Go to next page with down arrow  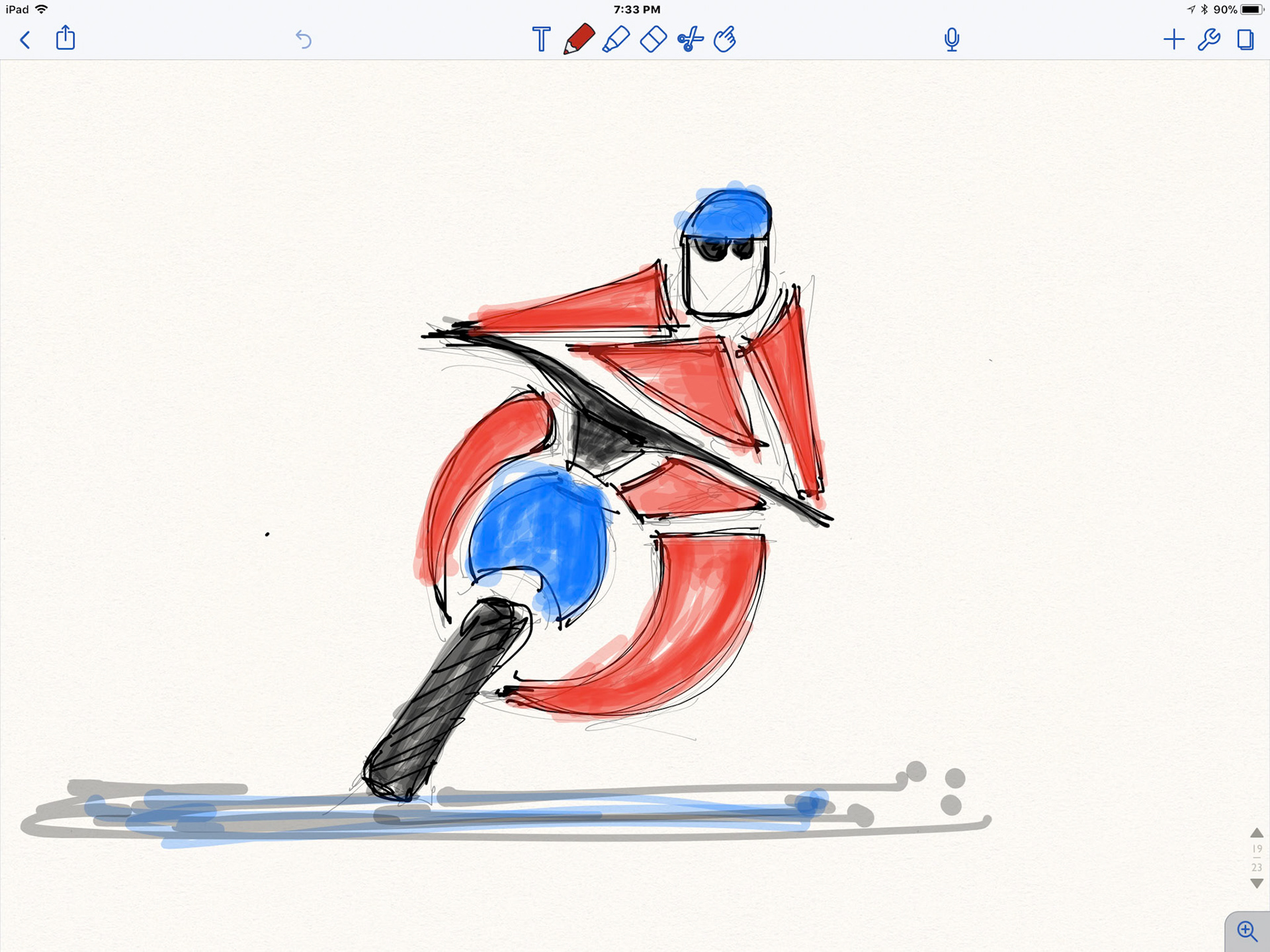coord(1257,883)
